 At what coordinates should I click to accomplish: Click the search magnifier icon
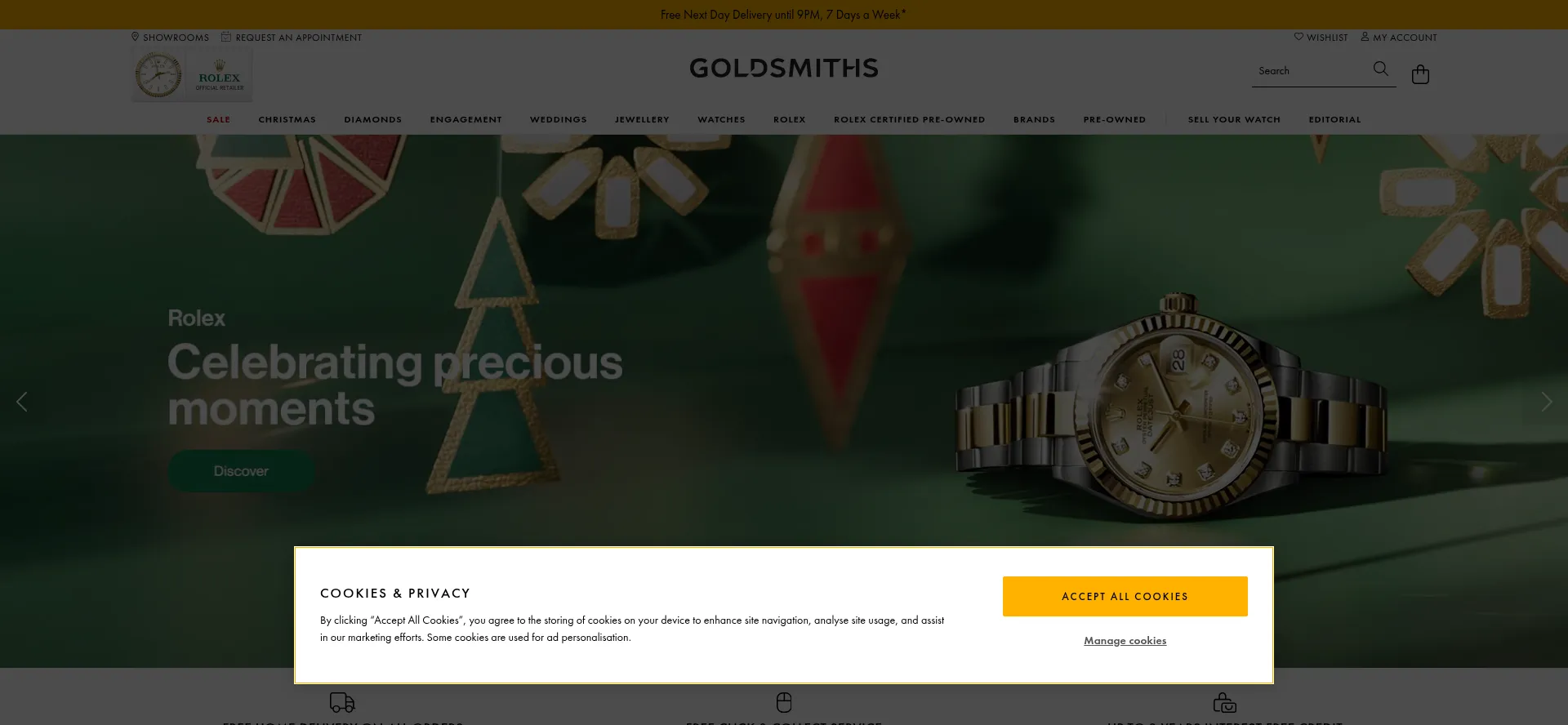click(x=1380, y=69)
